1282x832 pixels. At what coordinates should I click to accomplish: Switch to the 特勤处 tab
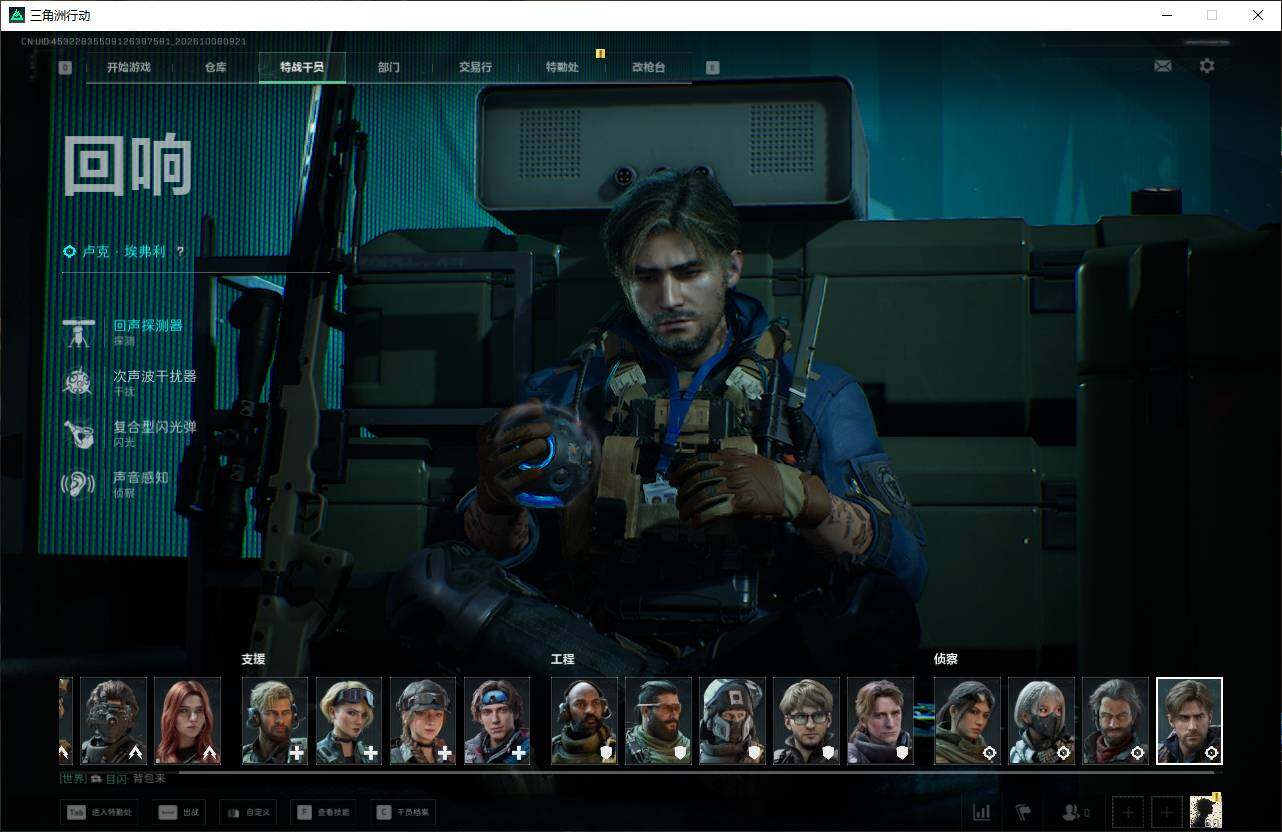(562, 68)
